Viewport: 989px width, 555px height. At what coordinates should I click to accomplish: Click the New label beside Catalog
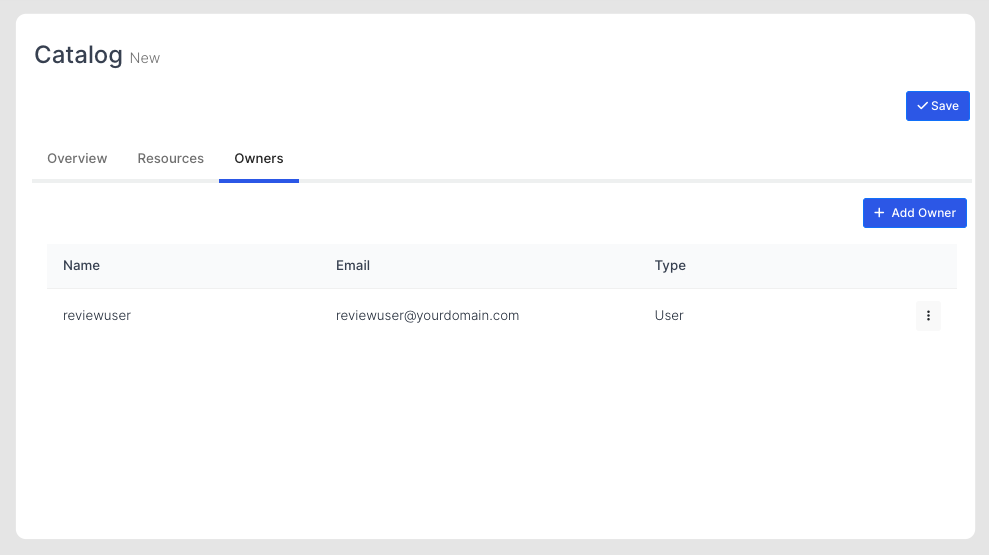tap(145, 58)
